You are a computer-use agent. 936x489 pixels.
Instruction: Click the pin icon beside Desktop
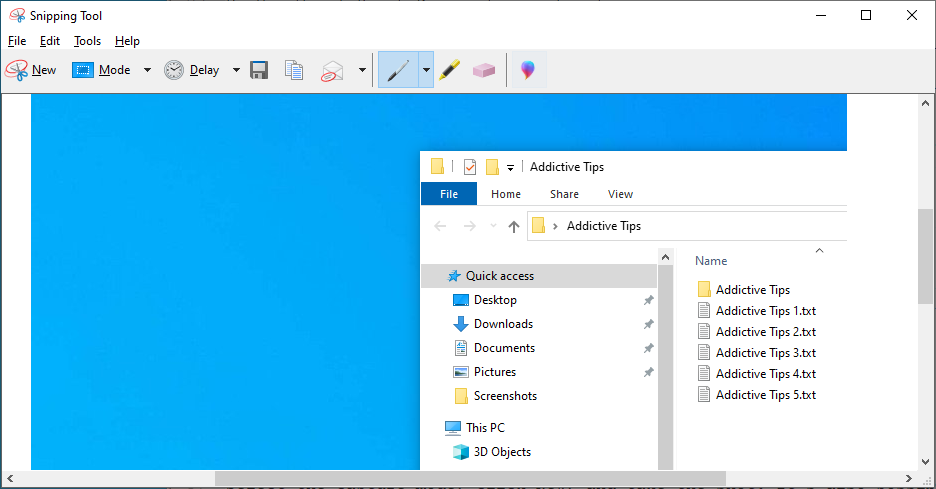pos(648,300)
